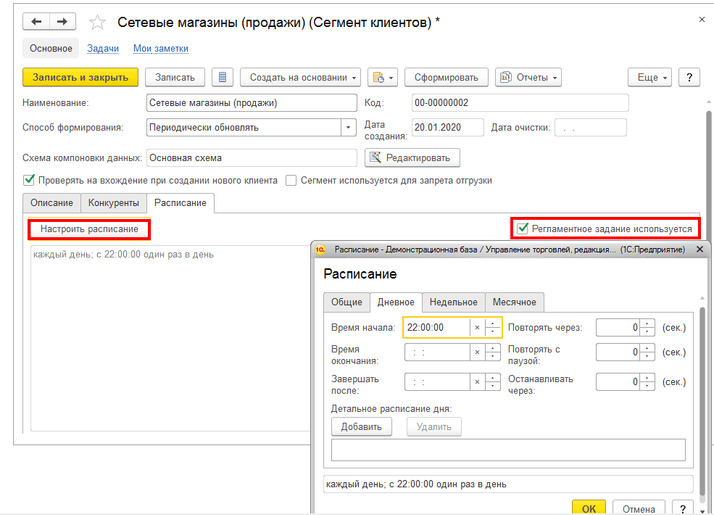This screenshot has height=515, width=714.
Task: Adjust the Повторять через seconds spinner
Action: click(648, 327)
